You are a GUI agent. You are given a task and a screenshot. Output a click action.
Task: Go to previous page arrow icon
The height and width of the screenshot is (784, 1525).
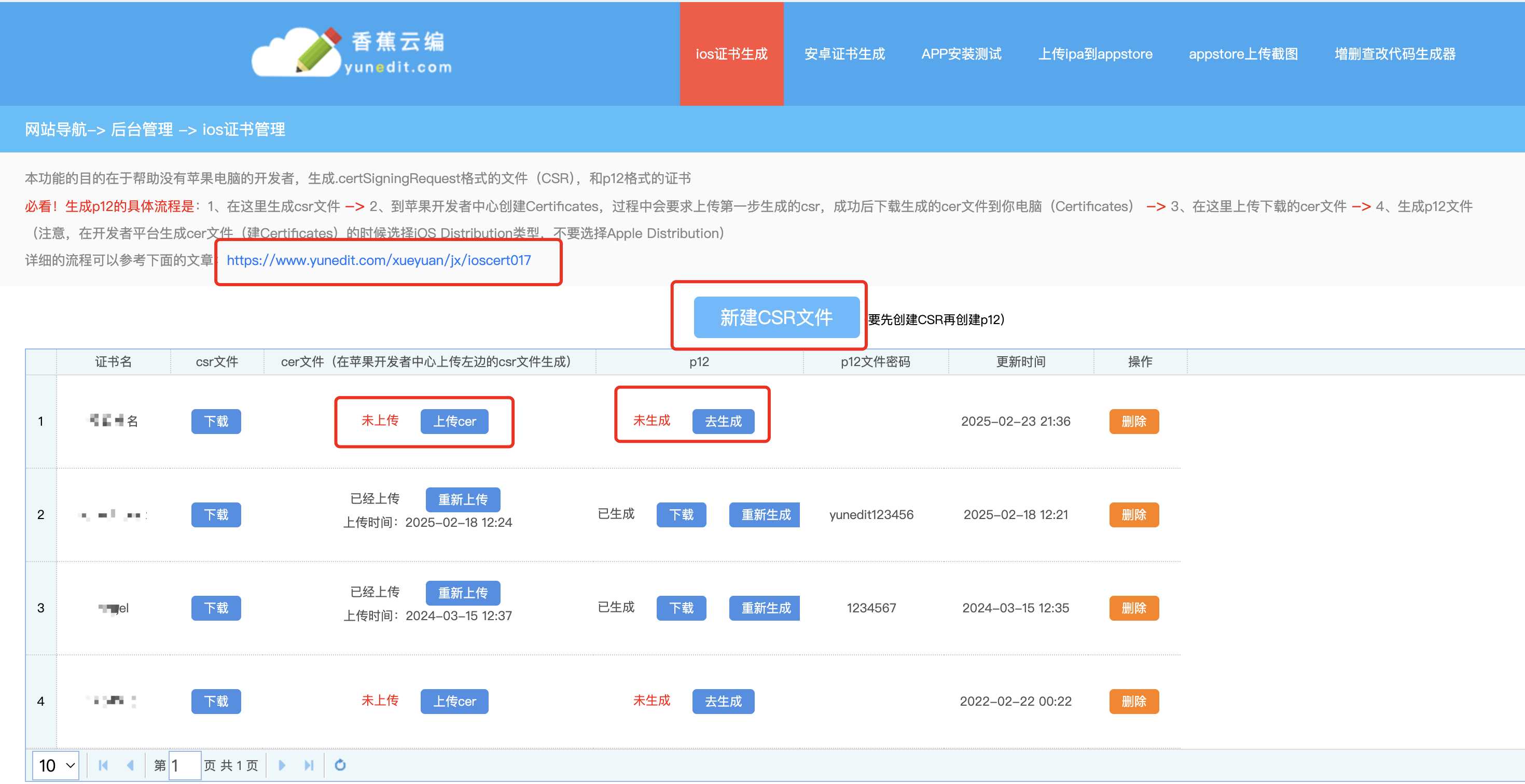130,765
